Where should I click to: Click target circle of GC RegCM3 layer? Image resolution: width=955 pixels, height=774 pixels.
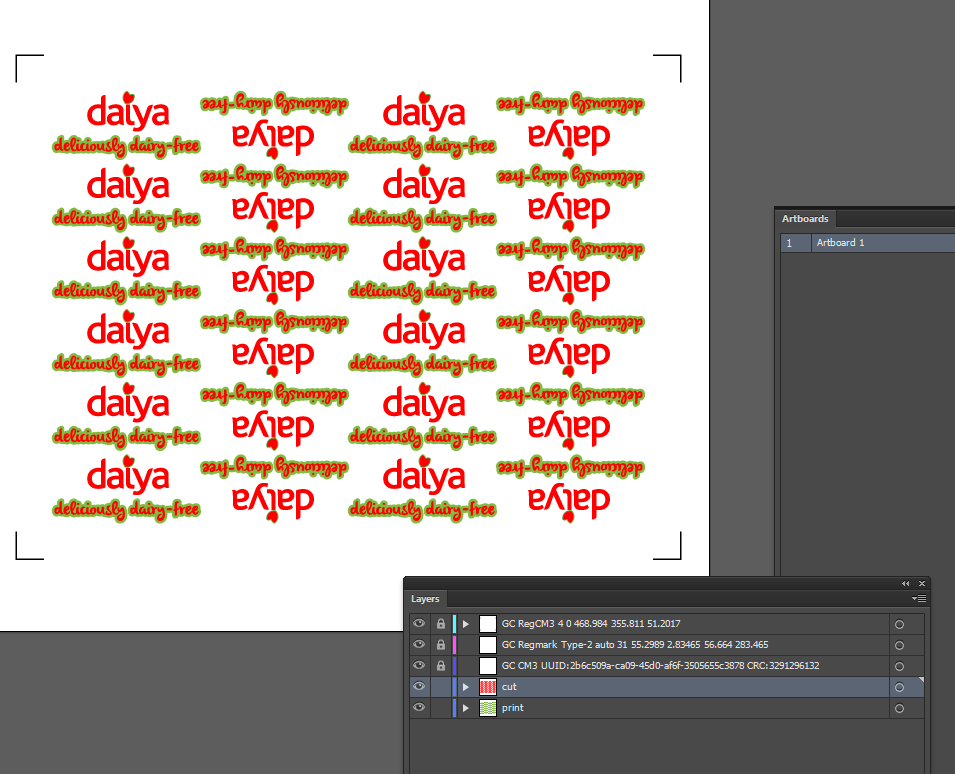pos(900,624)
